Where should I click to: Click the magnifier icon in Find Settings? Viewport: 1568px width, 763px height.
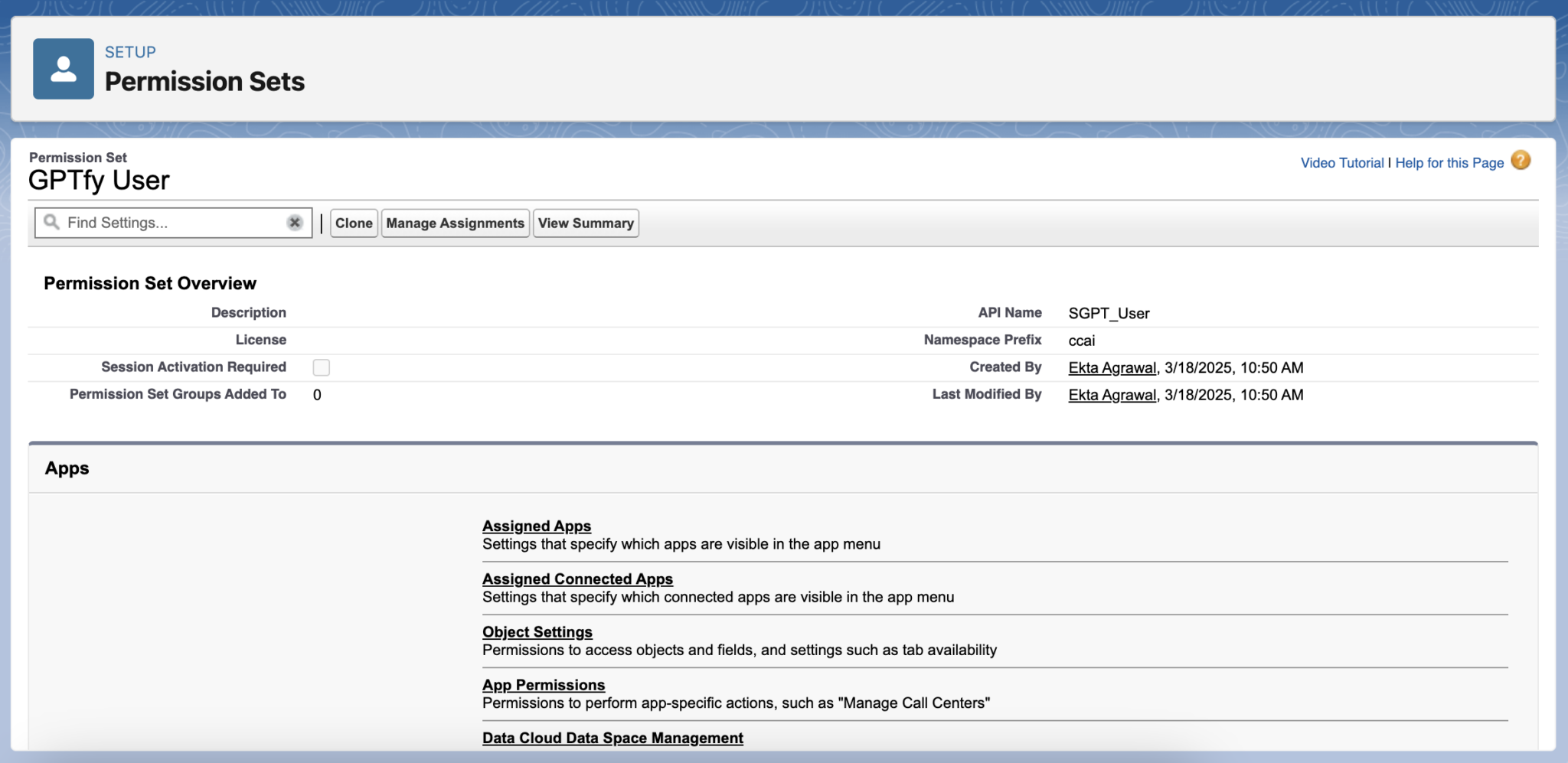[51, 223]
